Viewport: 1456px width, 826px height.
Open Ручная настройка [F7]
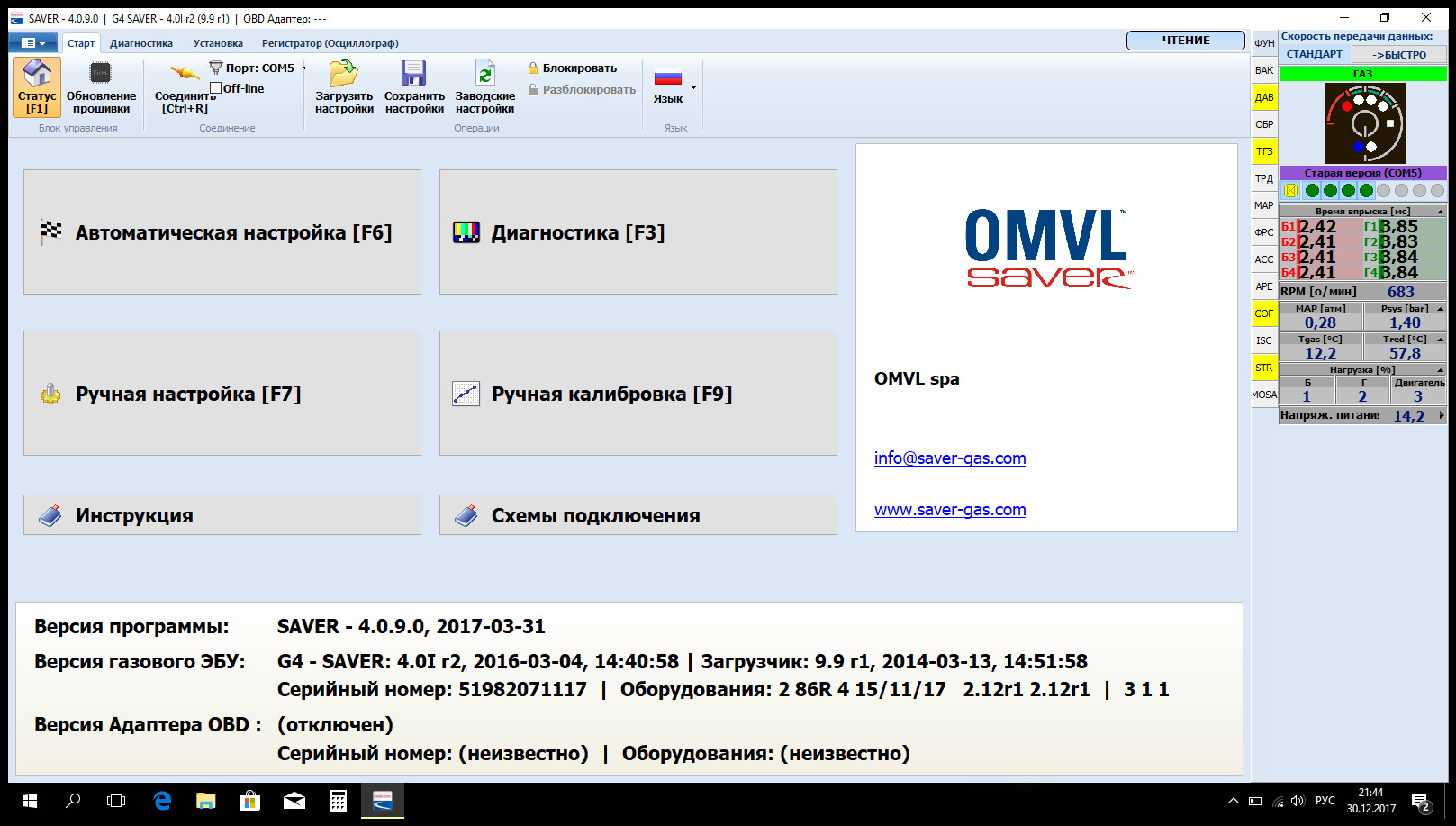point(222,394)
